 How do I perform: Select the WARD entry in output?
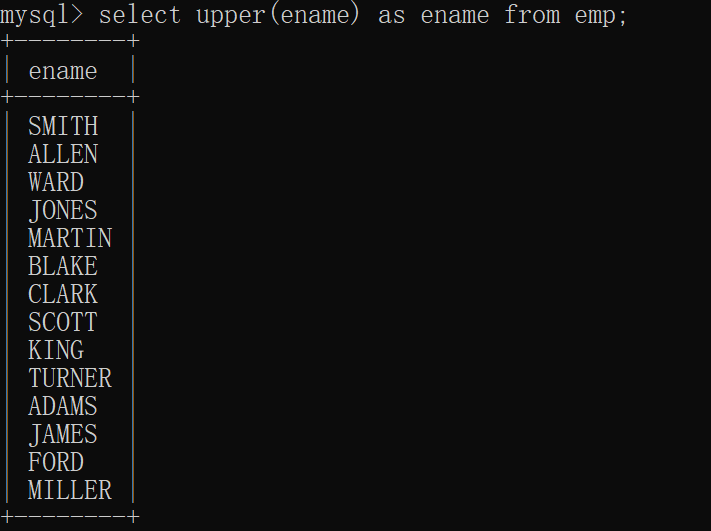(x=56, y=182)
